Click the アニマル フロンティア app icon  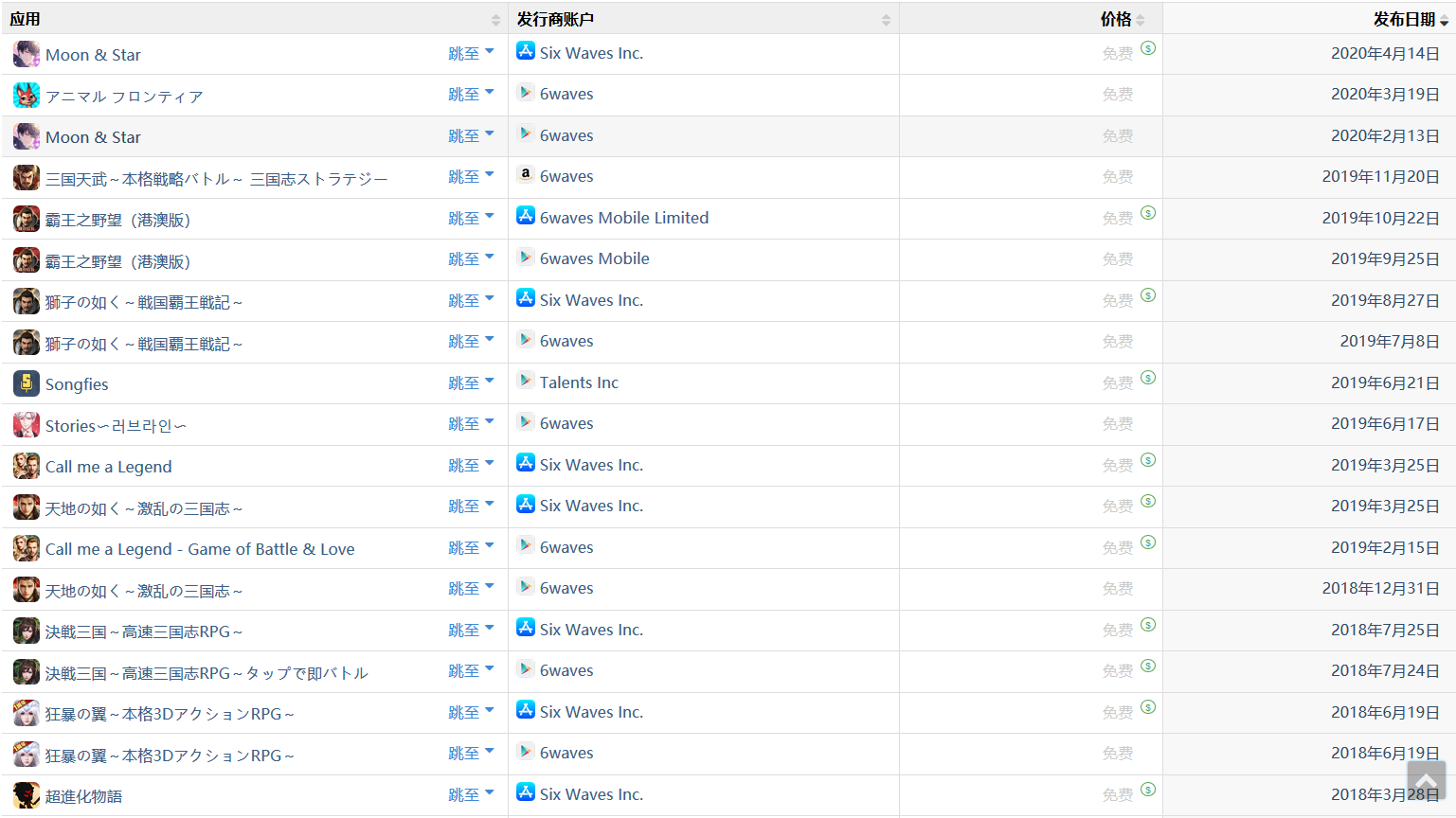[x=26, y=96]
